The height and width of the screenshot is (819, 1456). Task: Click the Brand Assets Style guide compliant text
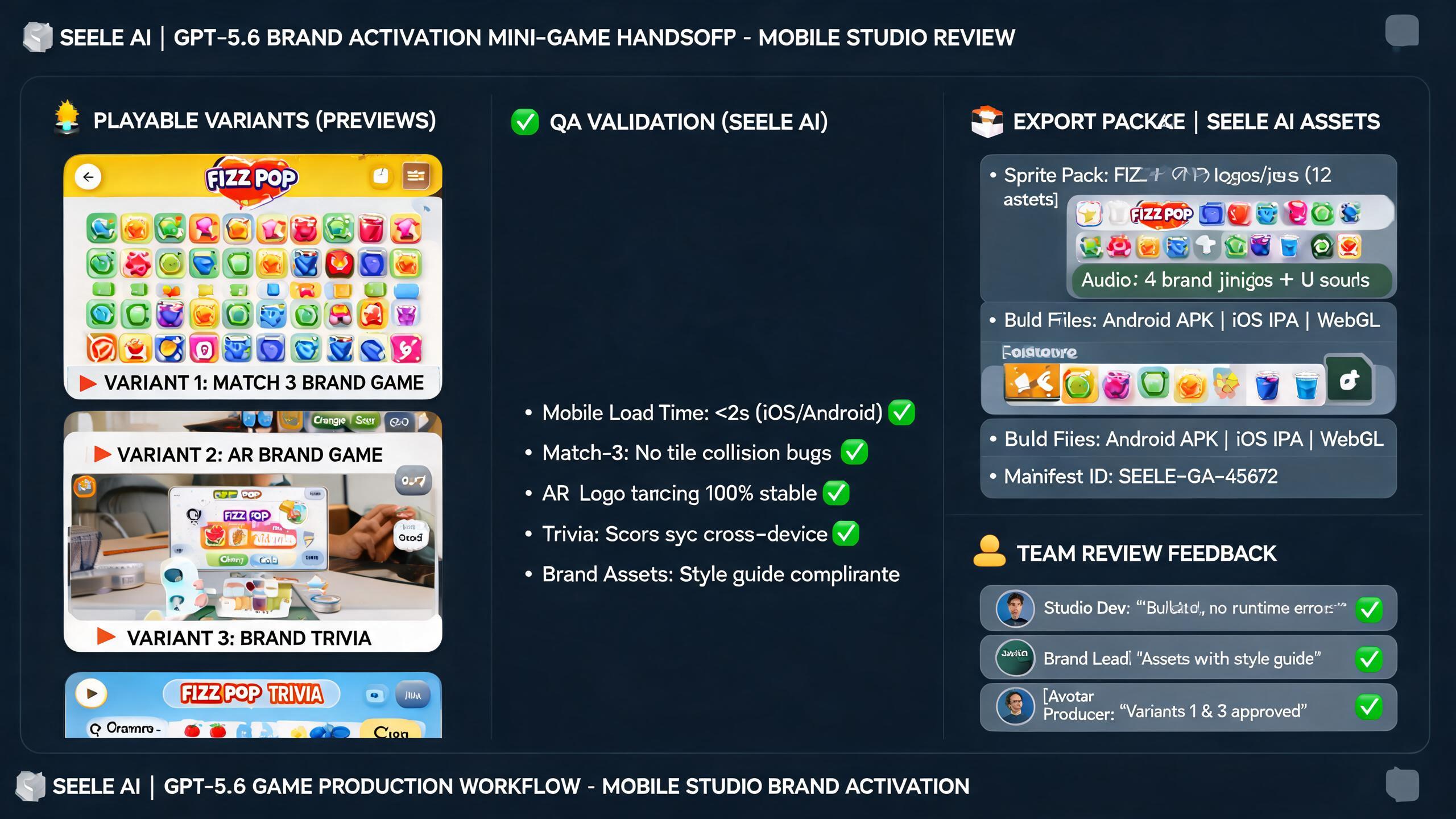point(721,574)
